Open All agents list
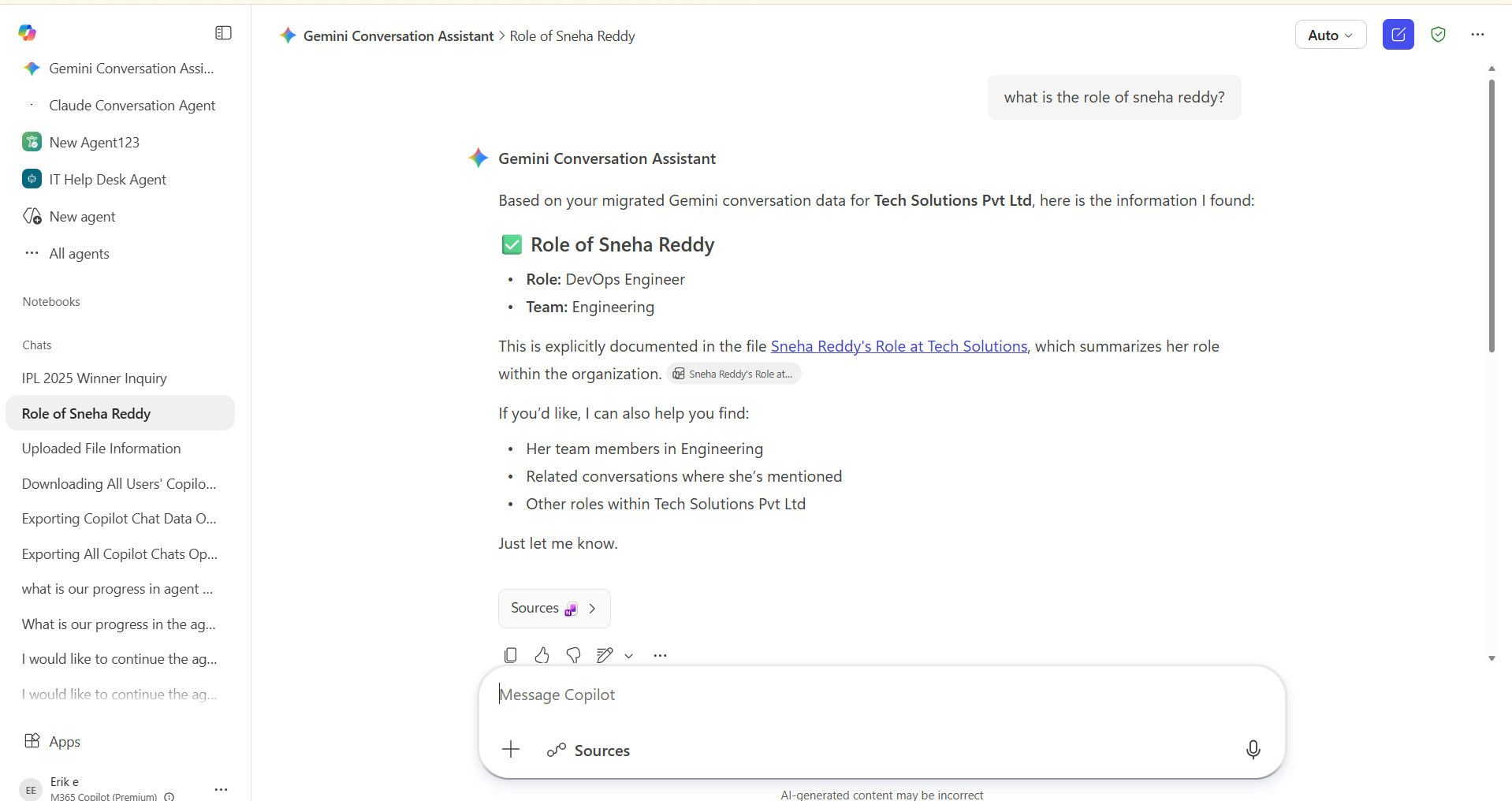The height and width of the screenshot is (801, 1512). pos(79,254)
